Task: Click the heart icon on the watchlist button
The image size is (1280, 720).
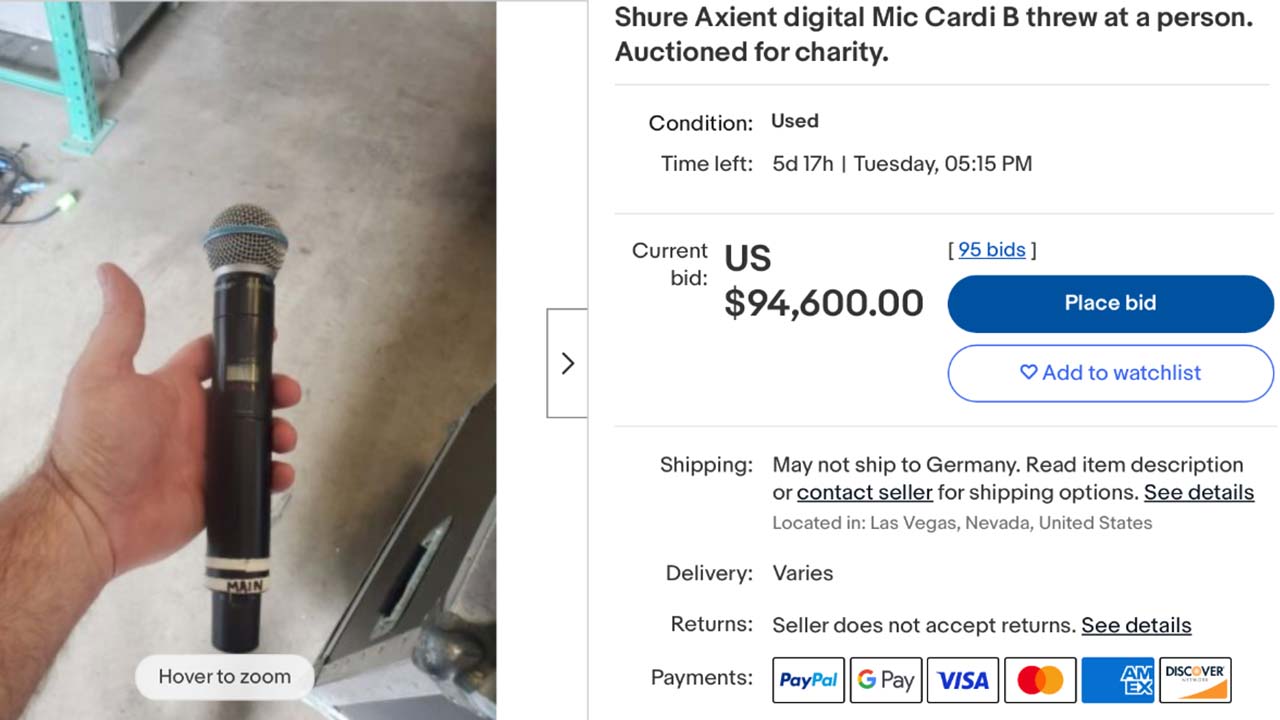Action: [x=1028, y=372]
